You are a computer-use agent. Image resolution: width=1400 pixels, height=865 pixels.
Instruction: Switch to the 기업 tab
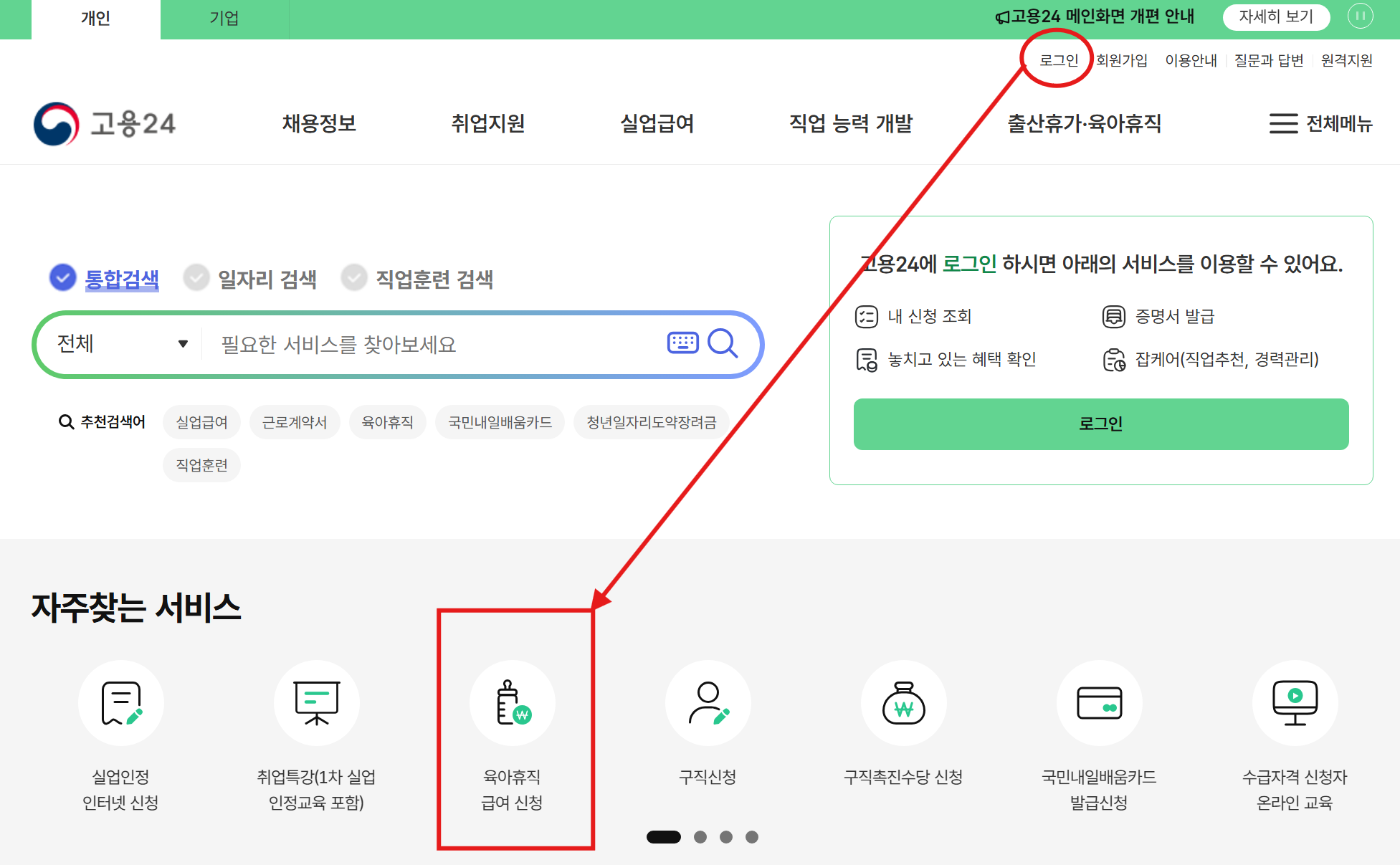224,19
